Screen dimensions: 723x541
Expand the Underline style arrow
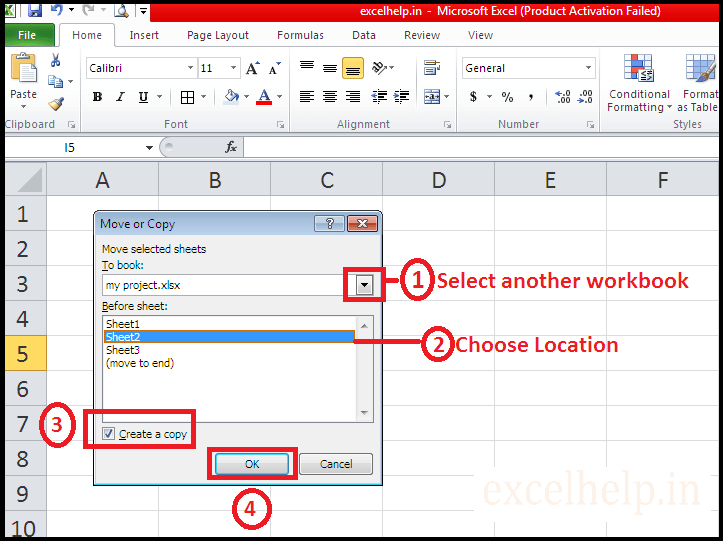pyautogui.click(x=160, y=97)
